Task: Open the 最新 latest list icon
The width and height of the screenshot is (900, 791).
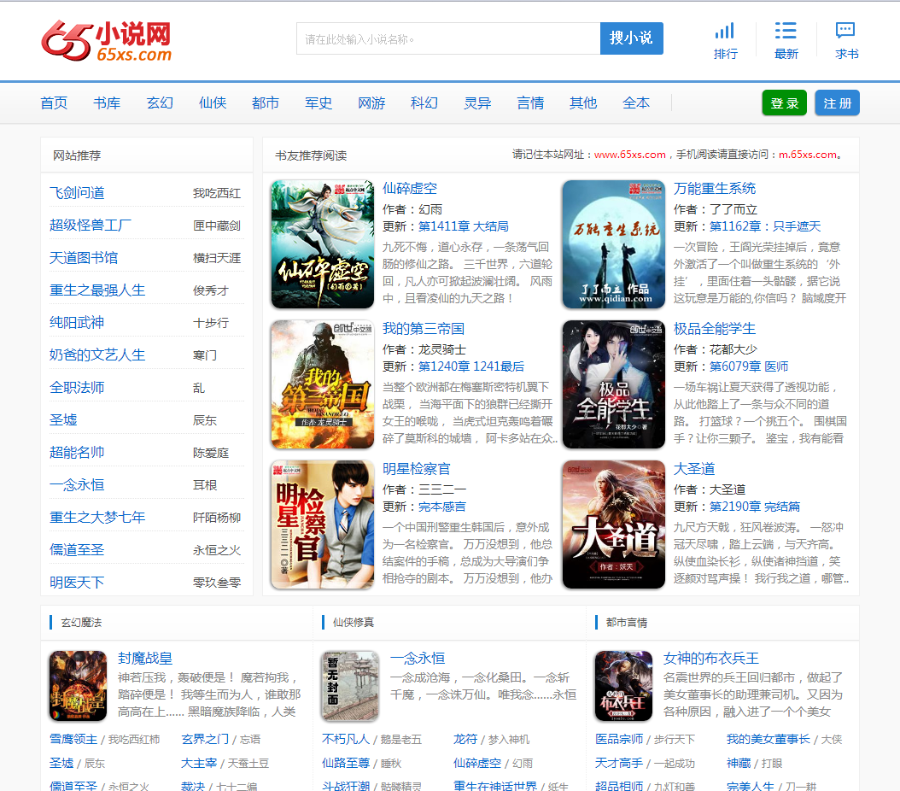Action: [x=786, y=41]
